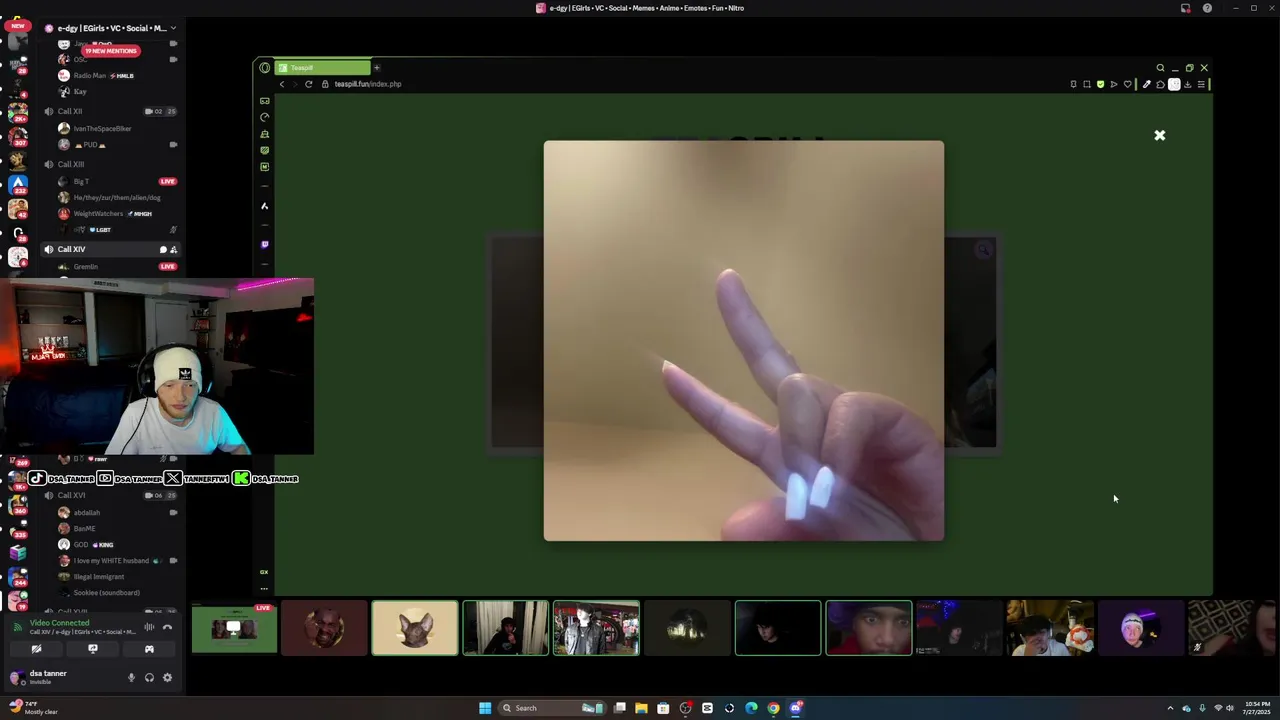Select the Teaspill browser tab

tap(322, 68)
